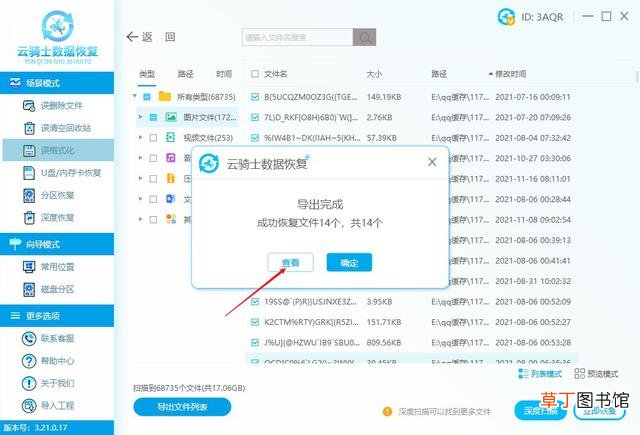The width and height of the screenshot is (640, 435).
Task: Click the 图片文件 picture icon
Action: (171, 117)
